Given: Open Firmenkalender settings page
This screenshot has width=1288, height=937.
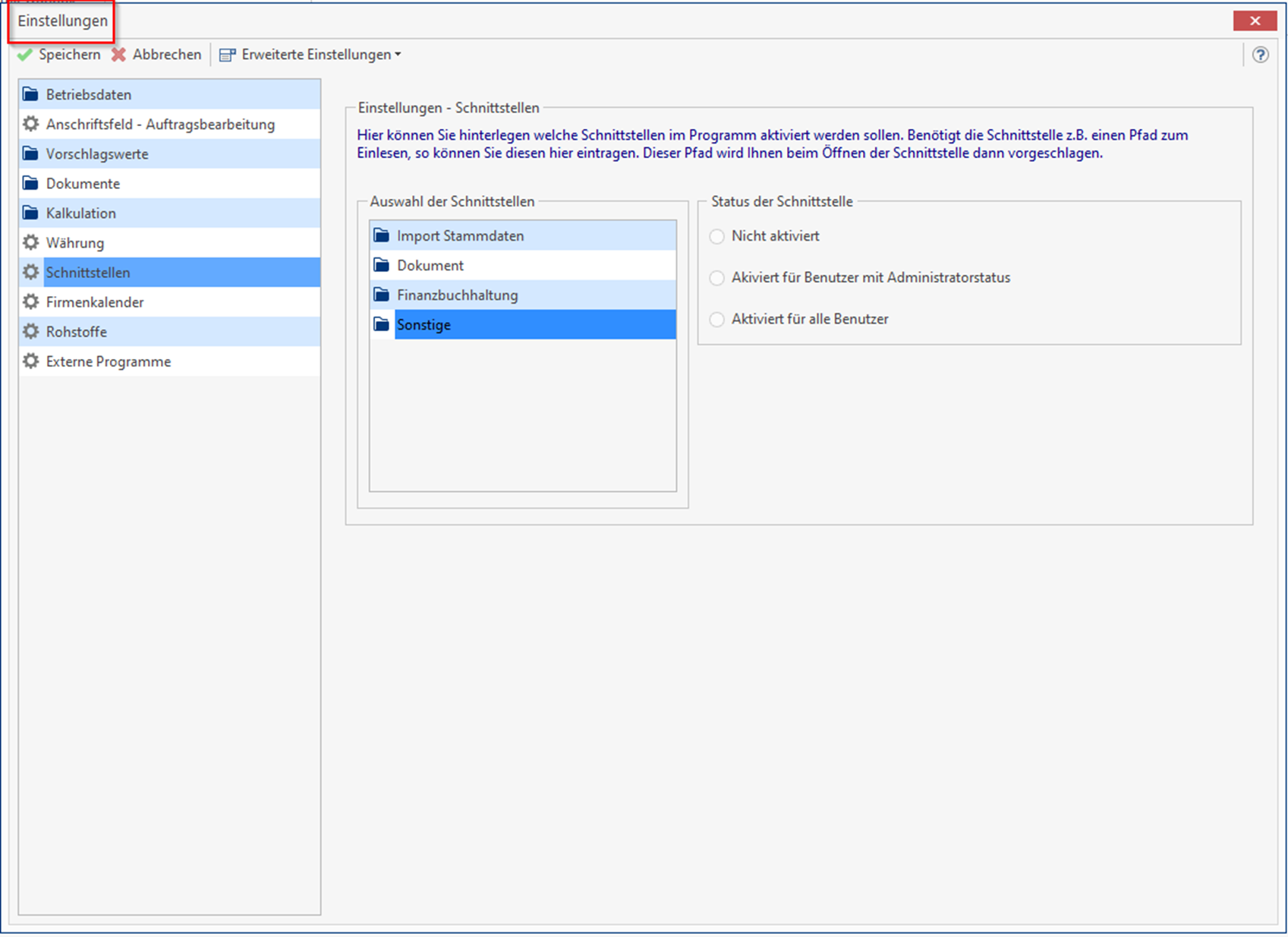Looking at the screenshot, I should point(95,302).
